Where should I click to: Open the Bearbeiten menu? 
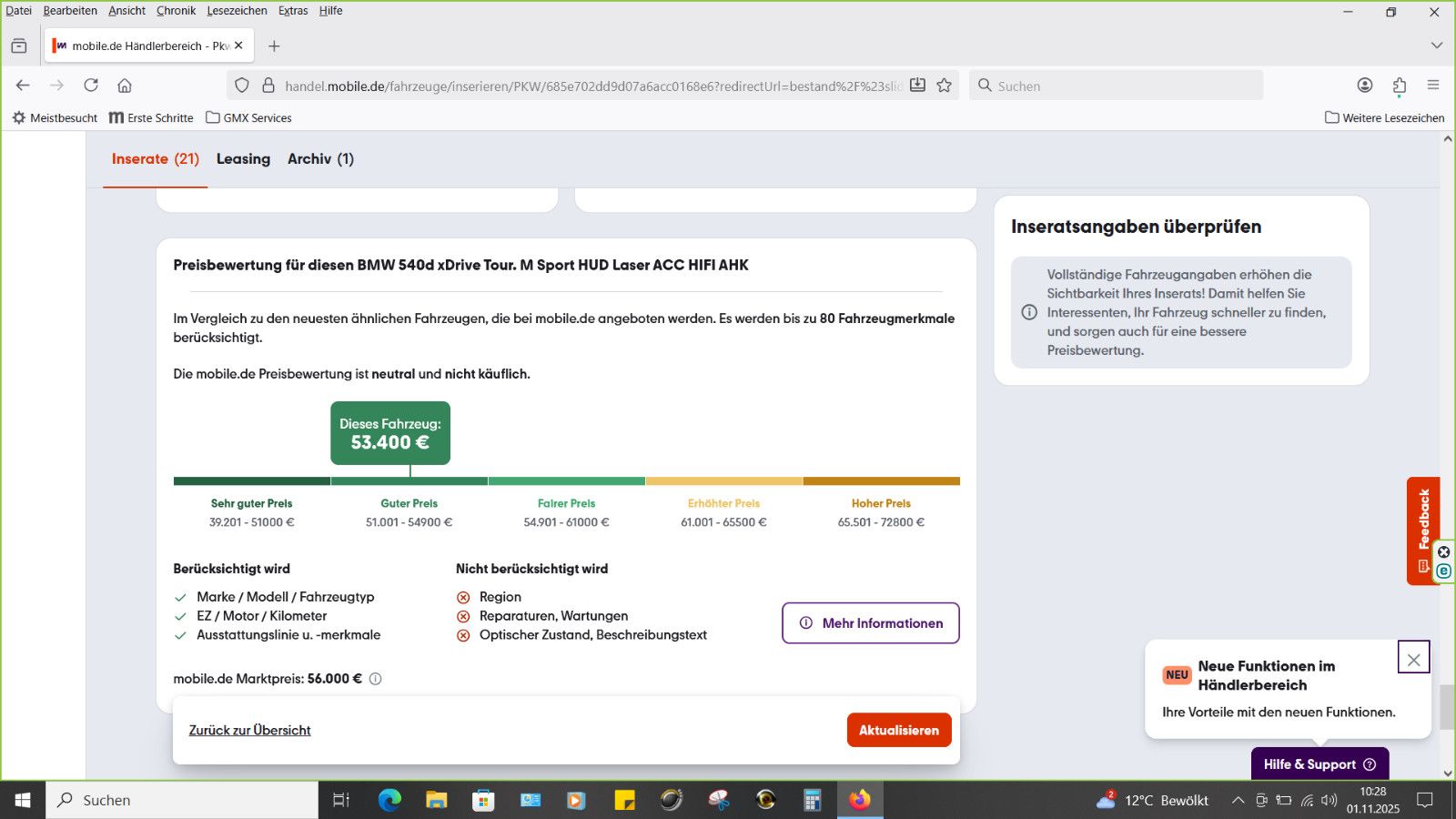click(70, 11)
